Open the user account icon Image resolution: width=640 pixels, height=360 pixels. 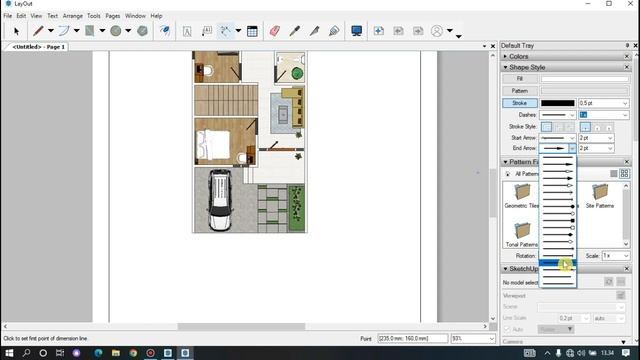pos(437,31)
